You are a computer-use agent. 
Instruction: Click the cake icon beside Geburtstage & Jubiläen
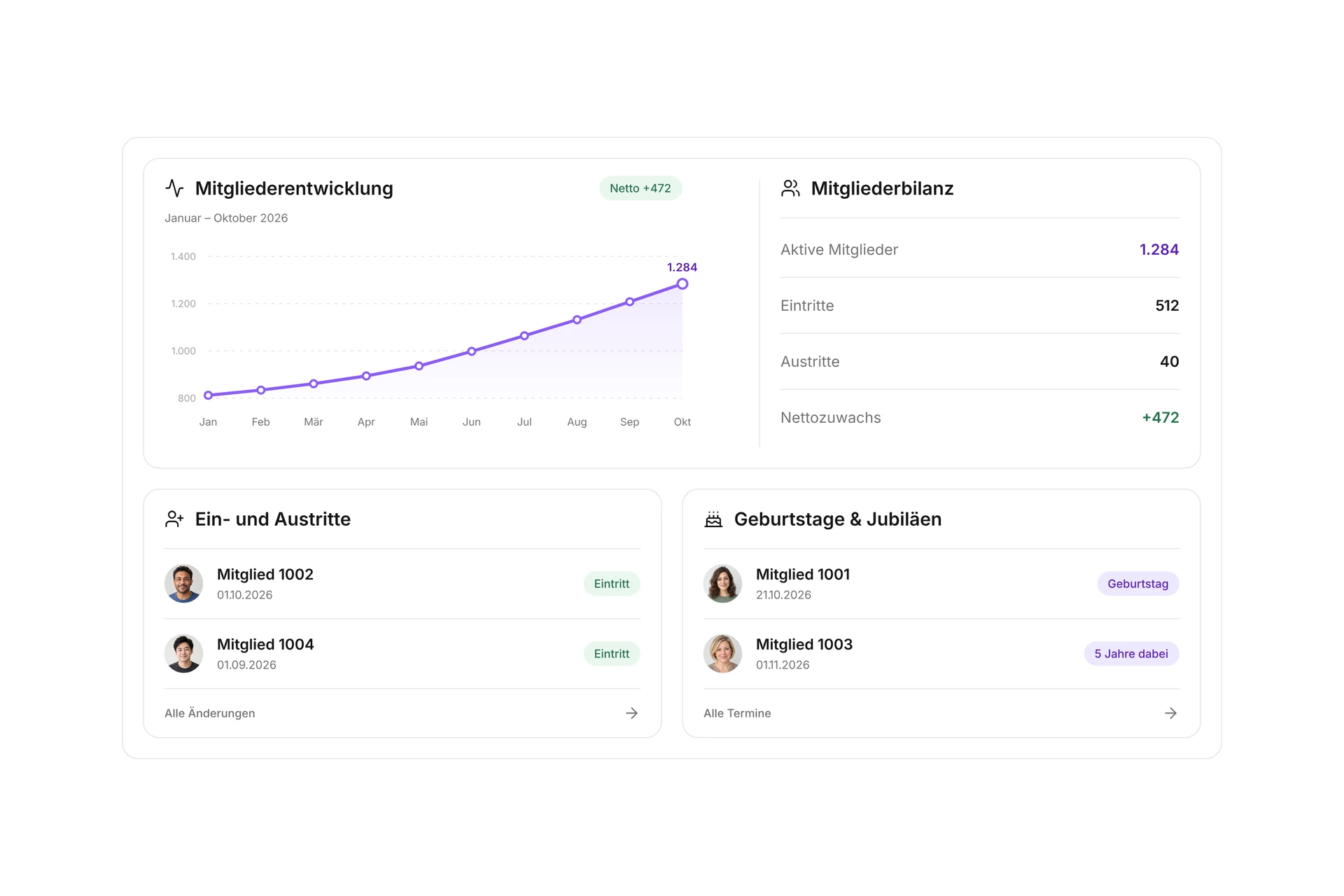(x=713, y=519)
